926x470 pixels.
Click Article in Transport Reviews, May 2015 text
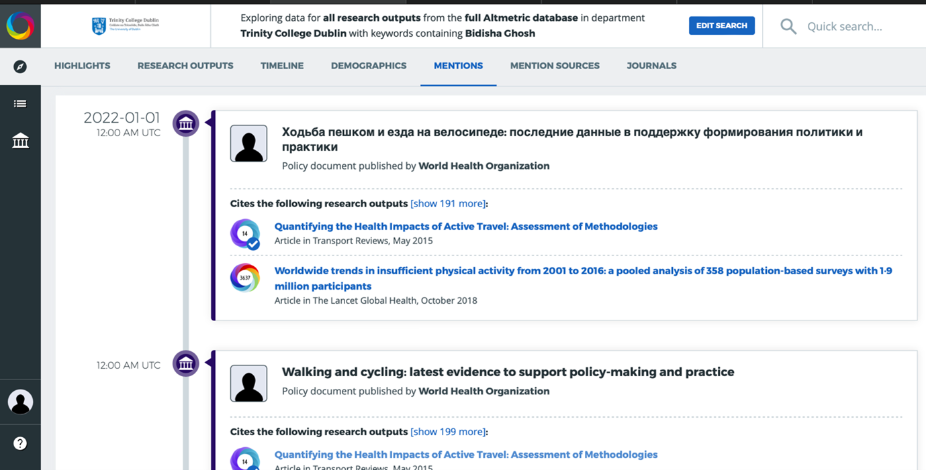[354, 241]
